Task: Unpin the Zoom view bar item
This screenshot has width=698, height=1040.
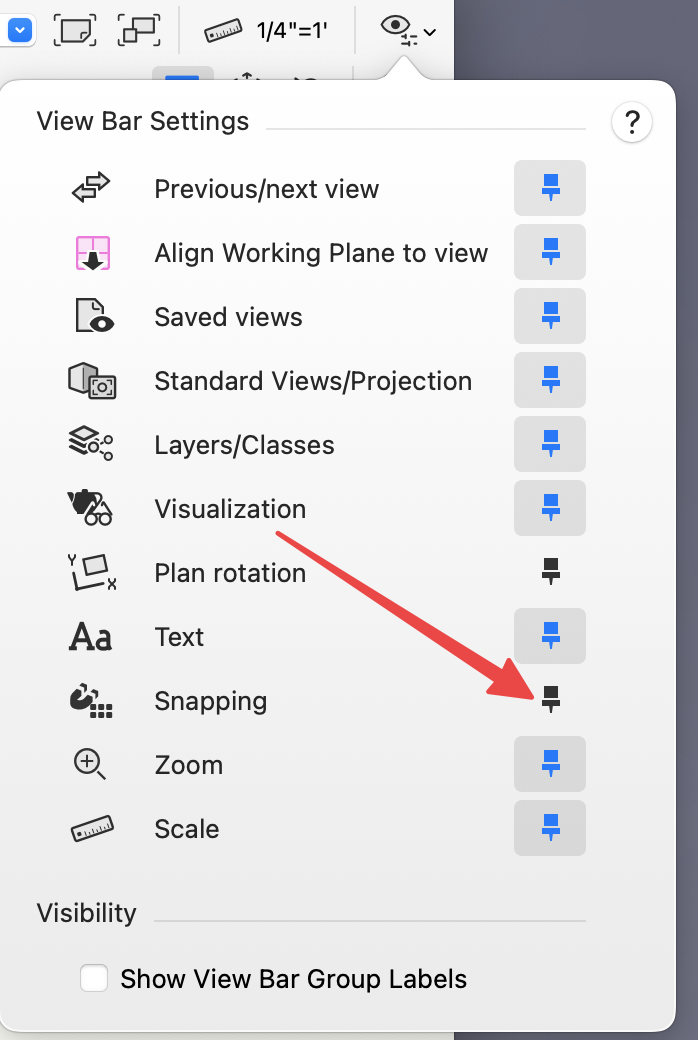Action: point(549,763)
